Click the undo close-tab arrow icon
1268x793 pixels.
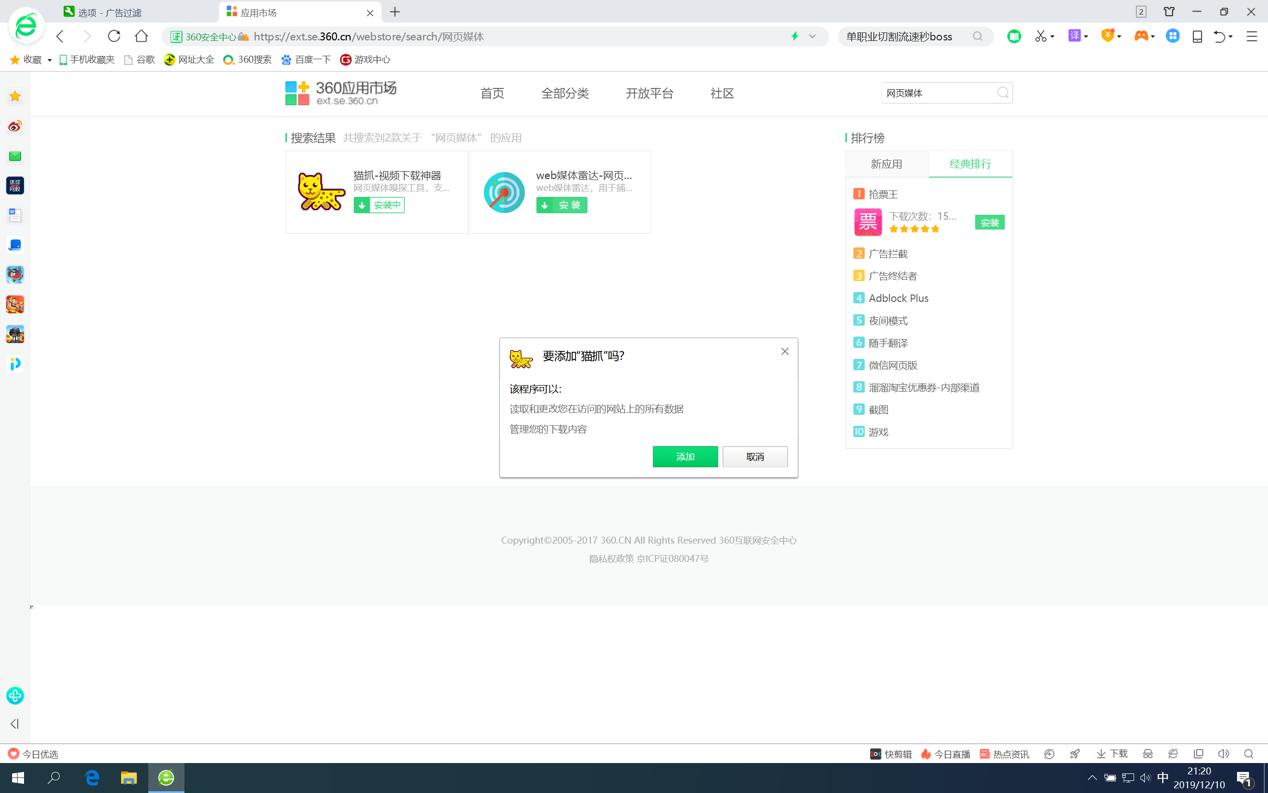1219,36
